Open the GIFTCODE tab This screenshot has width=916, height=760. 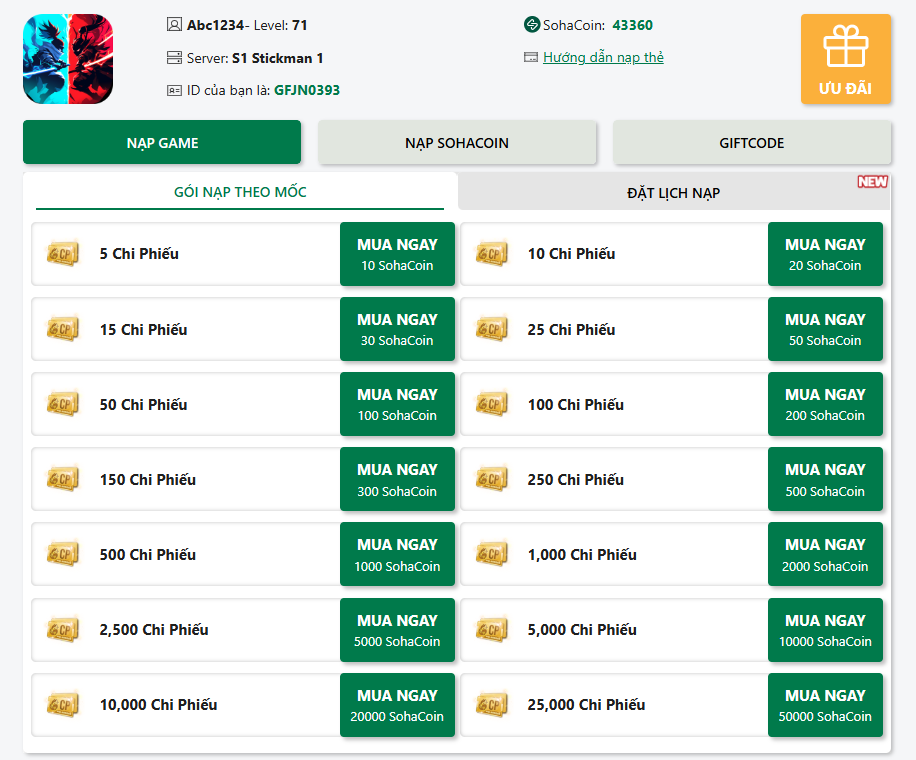752,142
